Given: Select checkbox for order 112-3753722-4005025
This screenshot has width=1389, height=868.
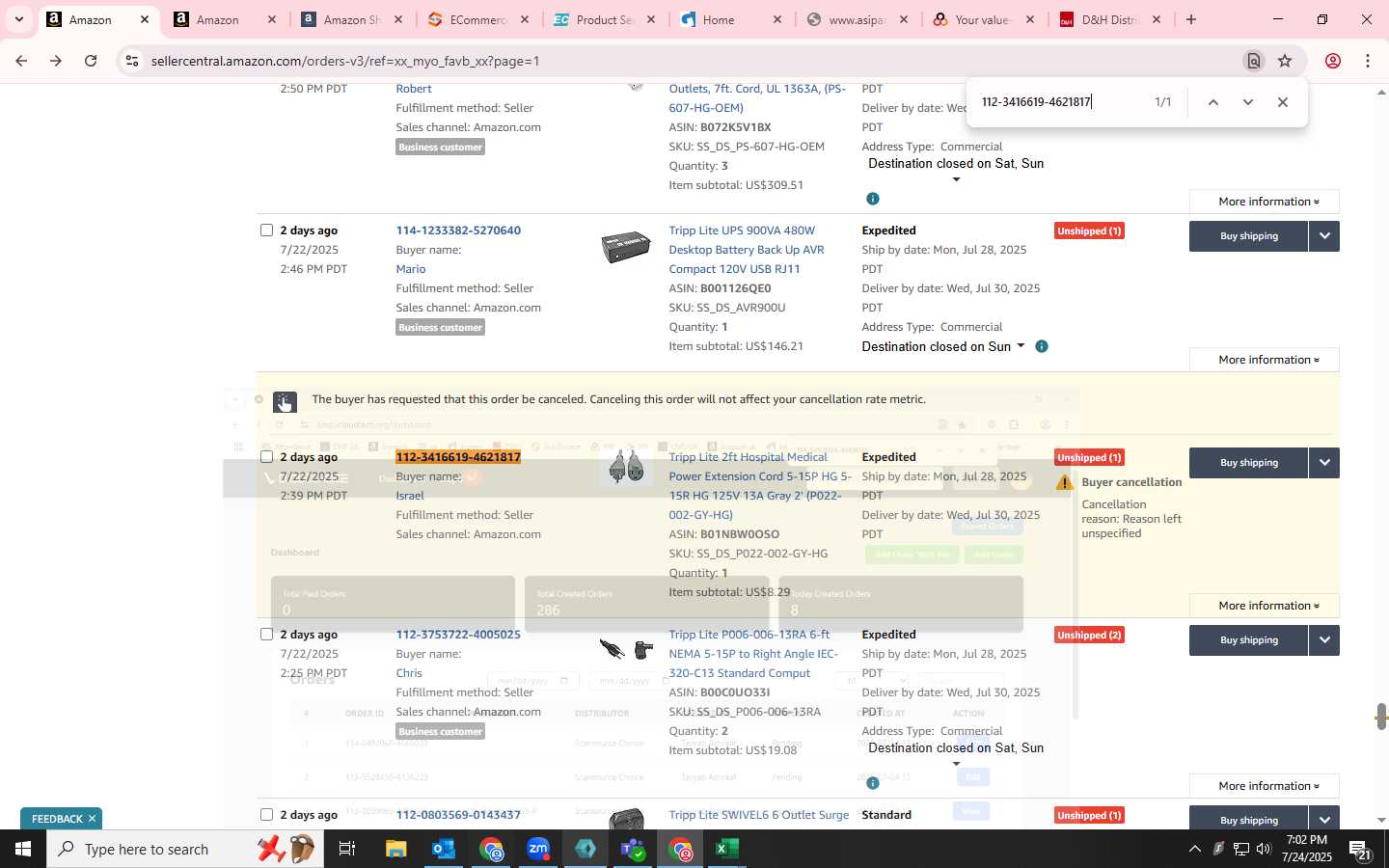Looking at the screenshot, I should tap(266, 634).
